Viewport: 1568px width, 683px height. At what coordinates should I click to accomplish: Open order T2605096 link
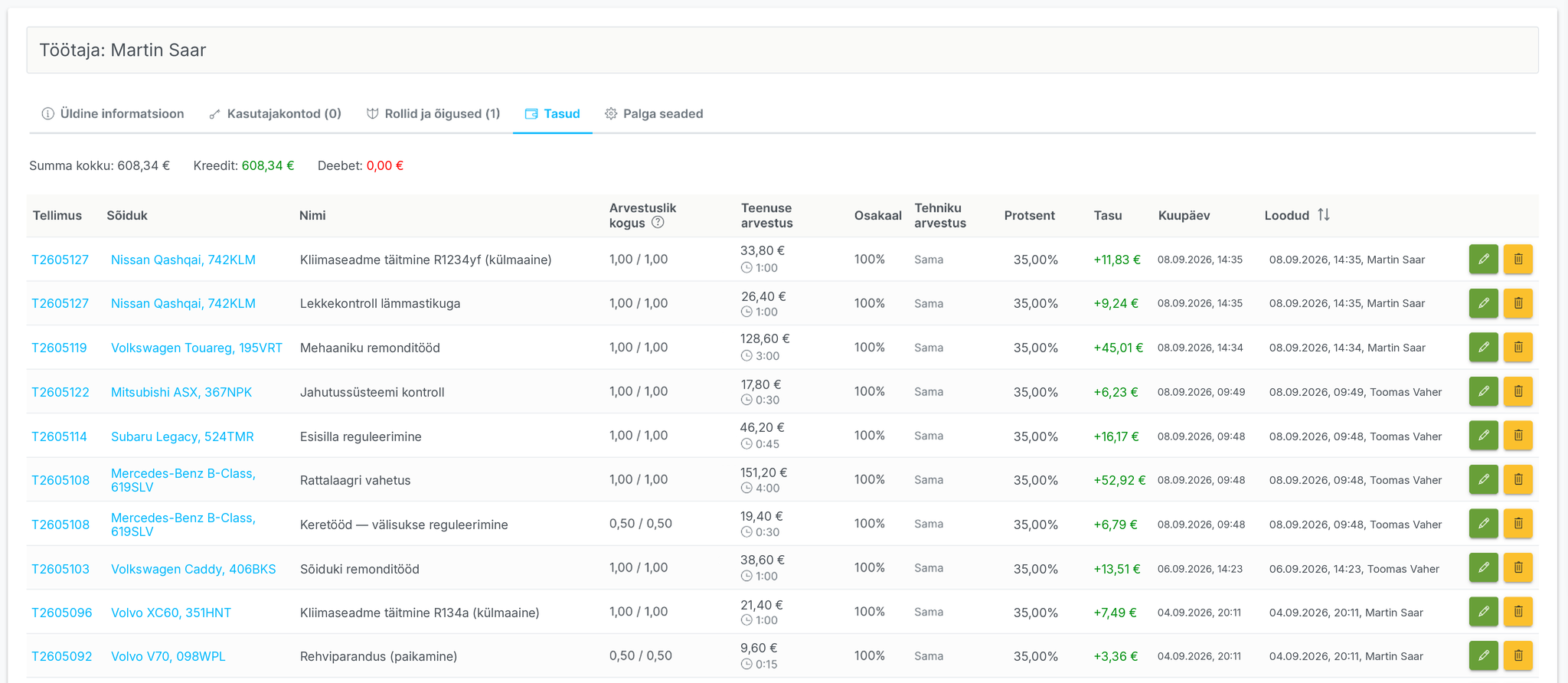pos(61,613)
